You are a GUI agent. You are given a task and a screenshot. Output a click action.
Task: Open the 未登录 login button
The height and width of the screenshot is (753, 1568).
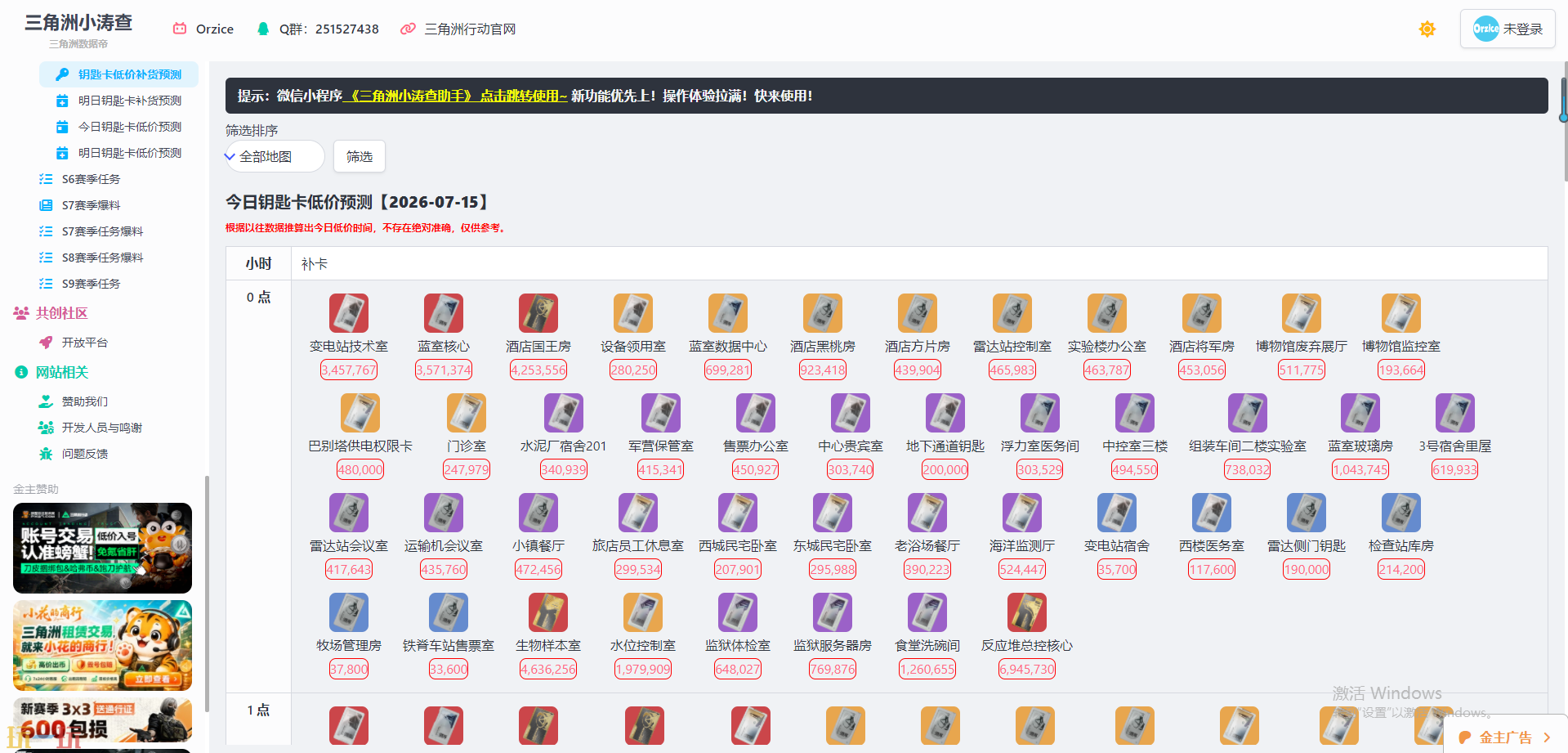coord(1508,29)
